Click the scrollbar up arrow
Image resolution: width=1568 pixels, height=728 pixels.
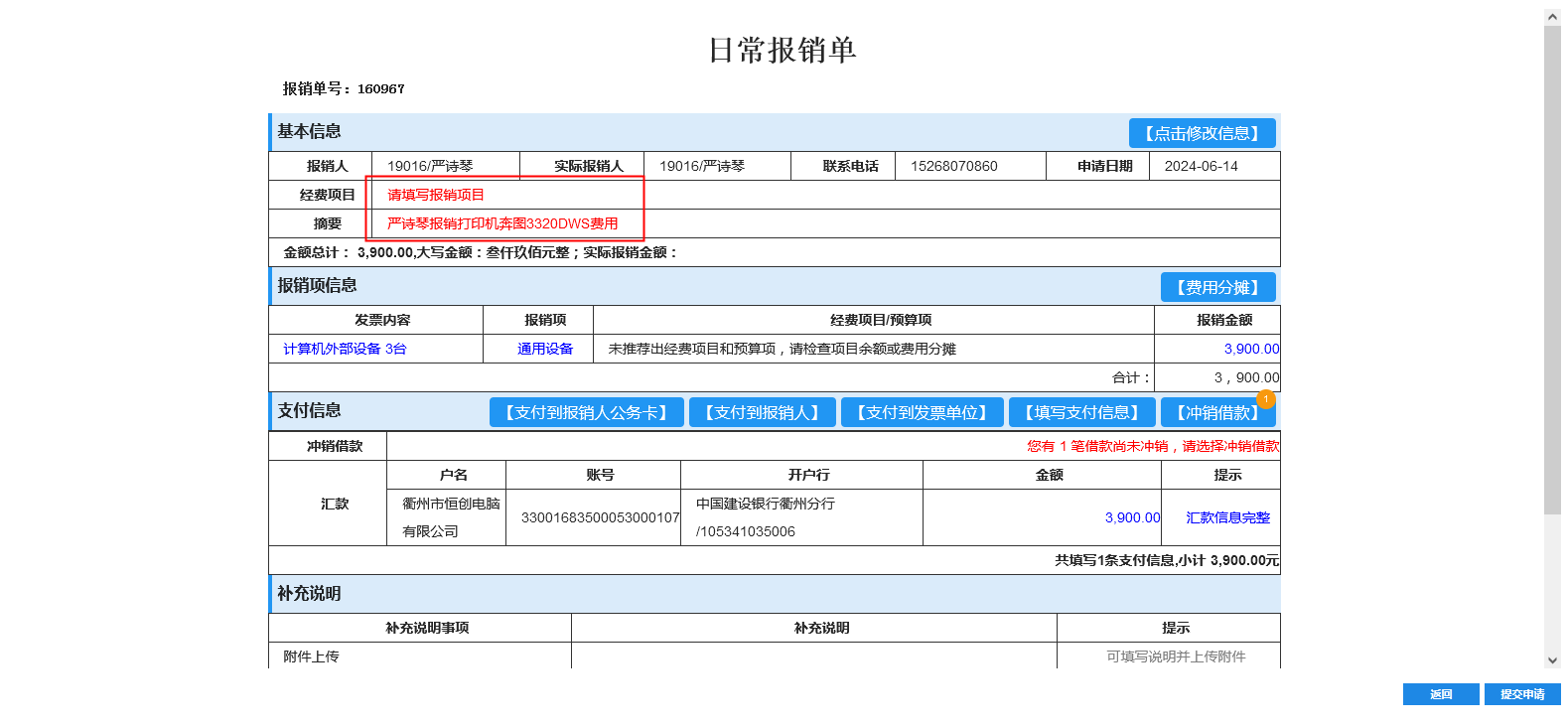(x=1552, y=17)
